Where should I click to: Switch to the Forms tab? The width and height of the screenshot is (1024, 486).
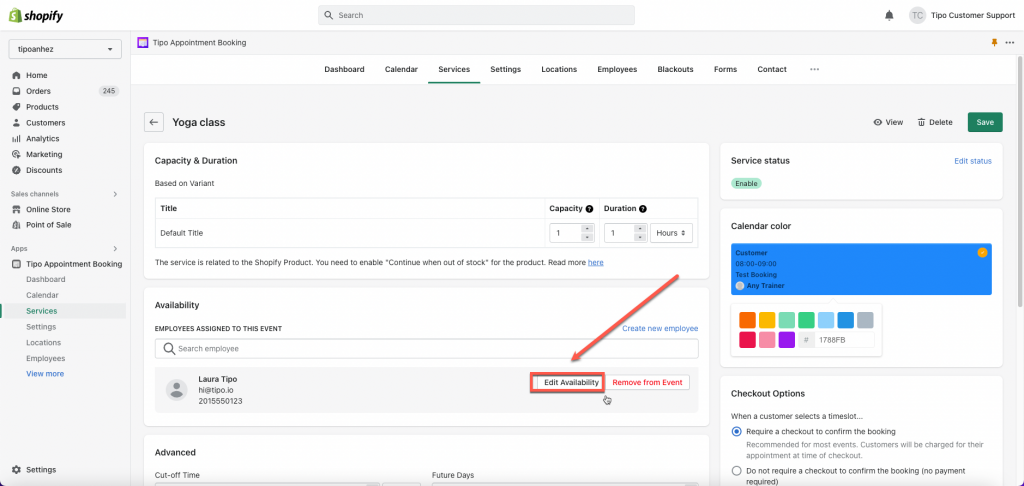click(x=725, y=69)
